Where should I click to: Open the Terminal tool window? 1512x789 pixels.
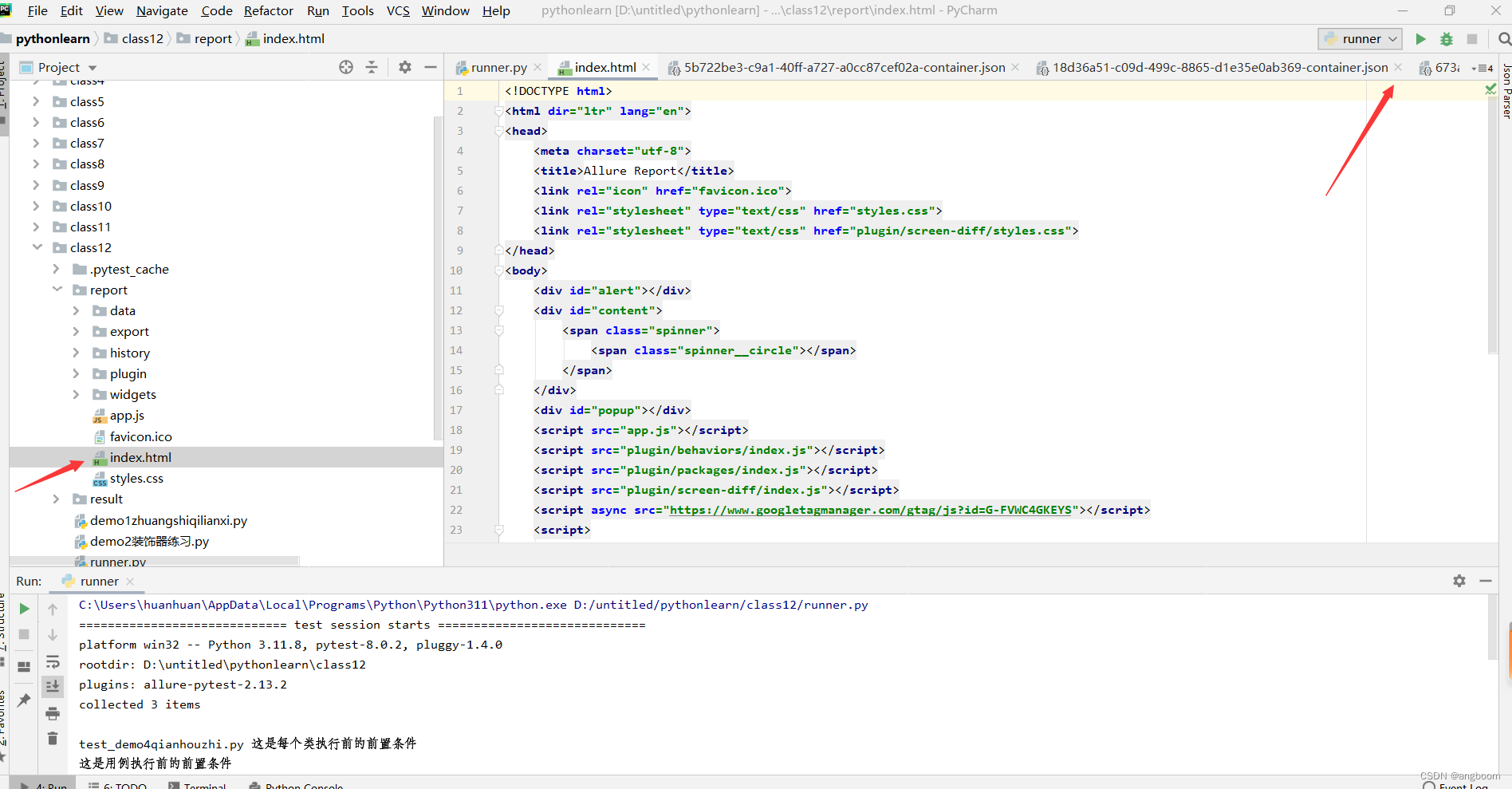pos(197,785)
